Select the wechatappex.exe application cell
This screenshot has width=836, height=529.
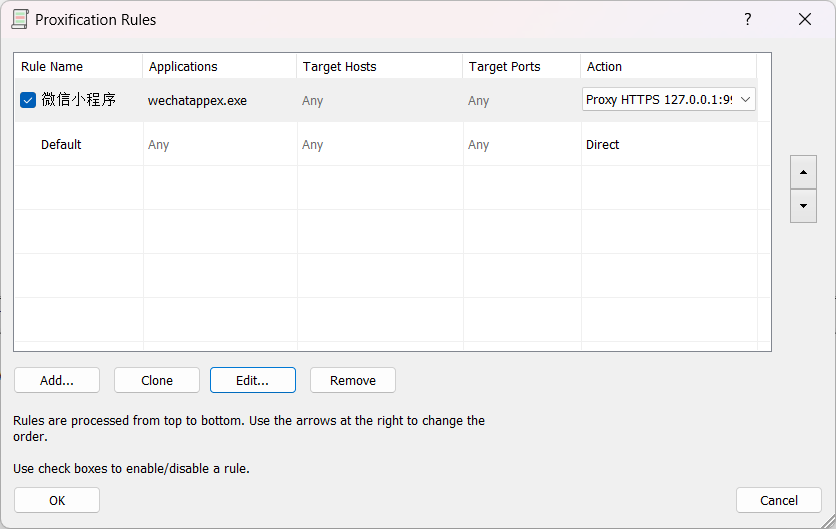(x=197, y=101)
